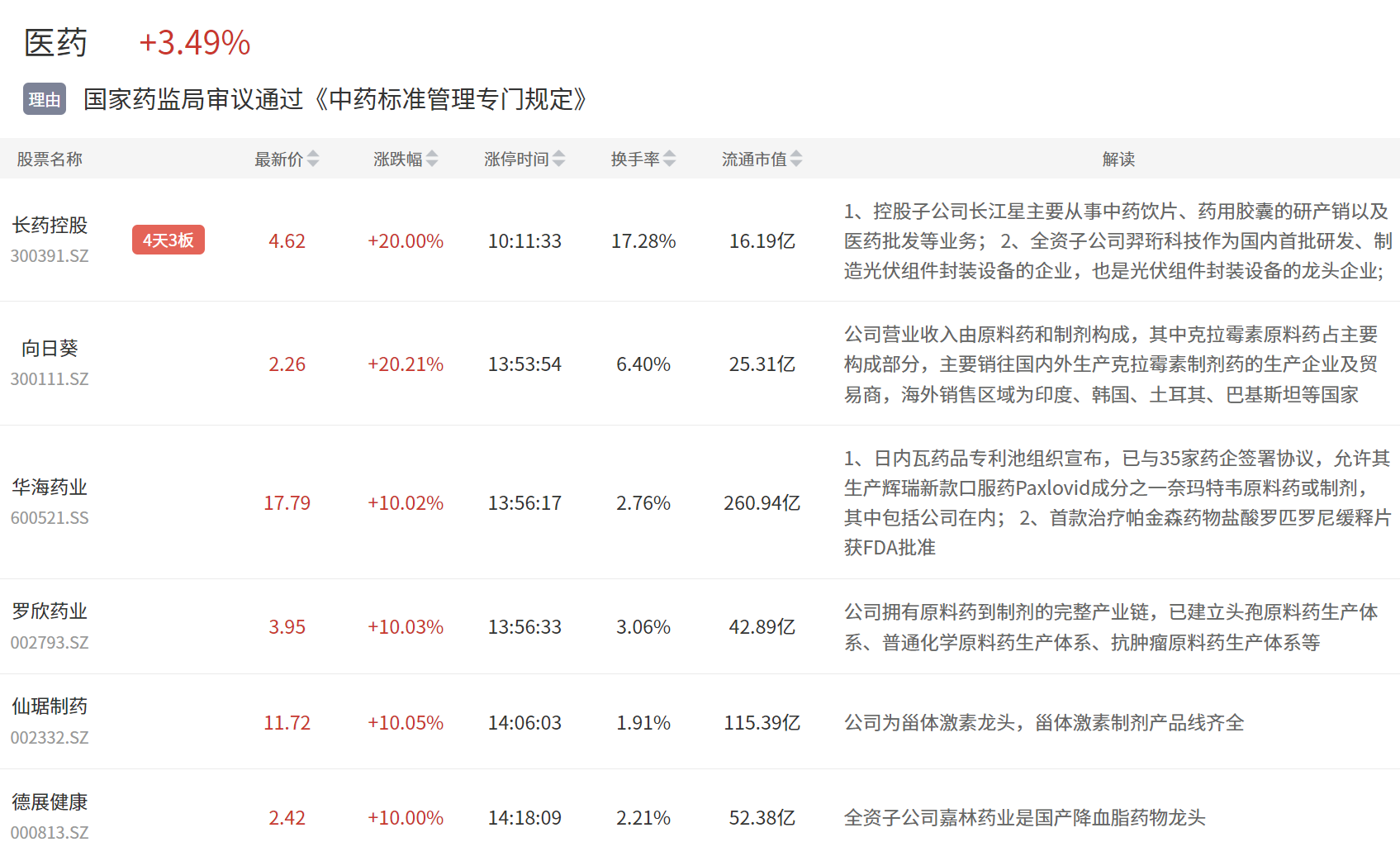Open 德展健康 stock page
Screen dimensions: 1400x861
pyautogui.click(x=50, y=802)
